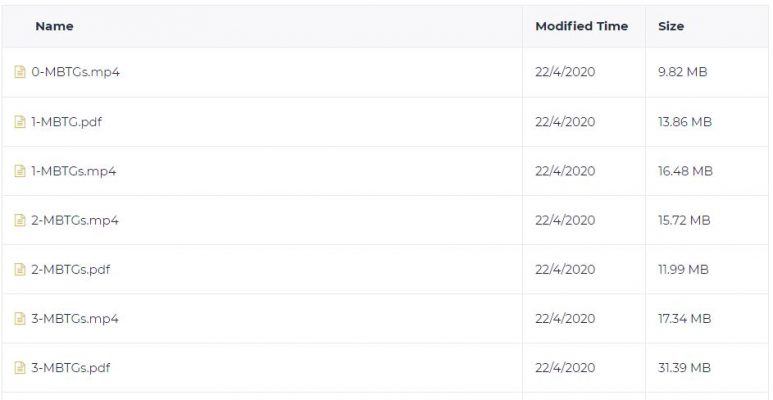Open the 1-MBTG.pdf file link
Viewport: 773px width, 400px height.
(x=67, y=121)
